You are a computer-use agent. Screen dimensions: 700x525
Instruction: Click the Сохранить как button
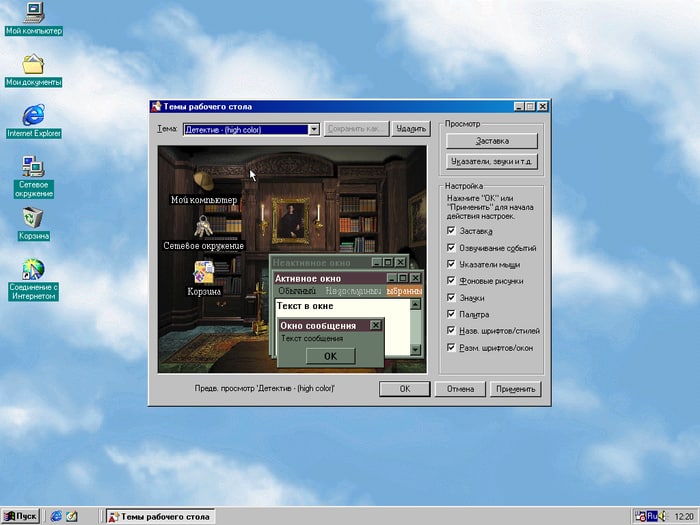356,129
